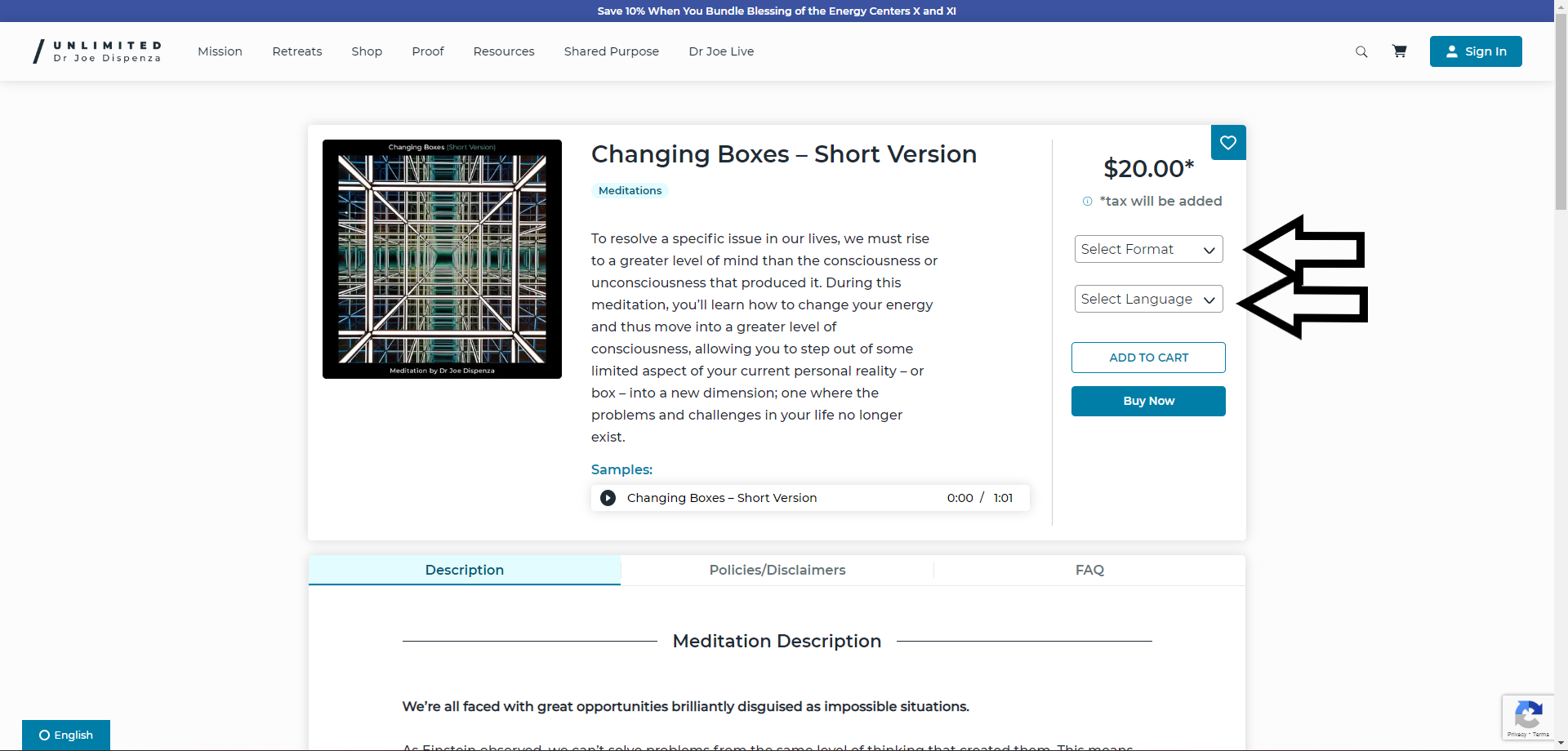Click the Sign In button
This screenshot has height=751, width=1568.
point(1476,51)
